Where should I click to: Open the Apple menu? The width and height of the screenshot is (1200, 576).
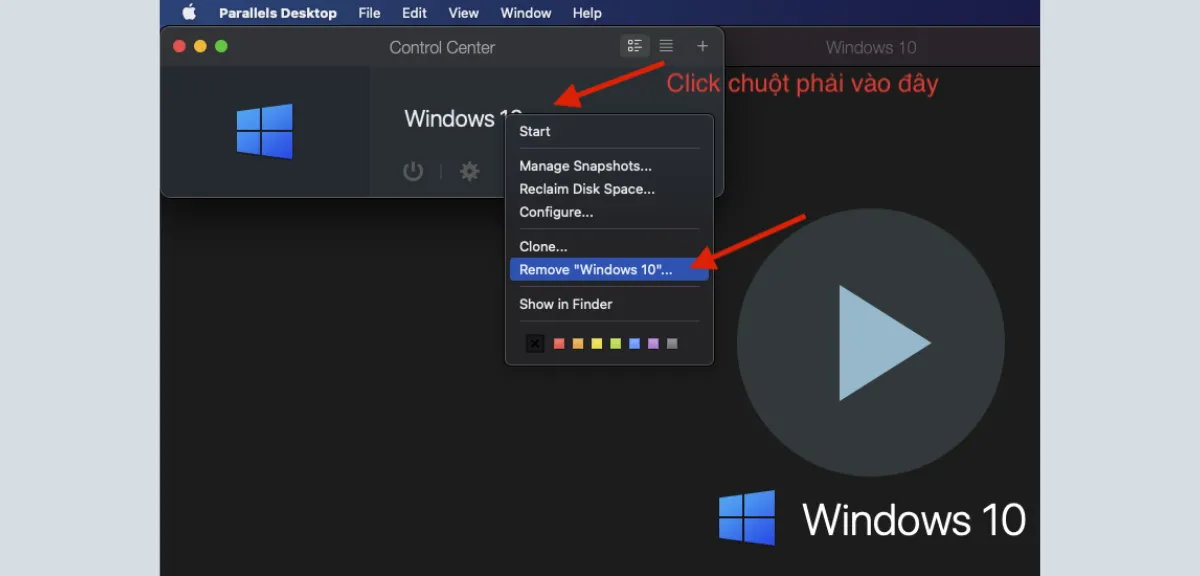189,13
